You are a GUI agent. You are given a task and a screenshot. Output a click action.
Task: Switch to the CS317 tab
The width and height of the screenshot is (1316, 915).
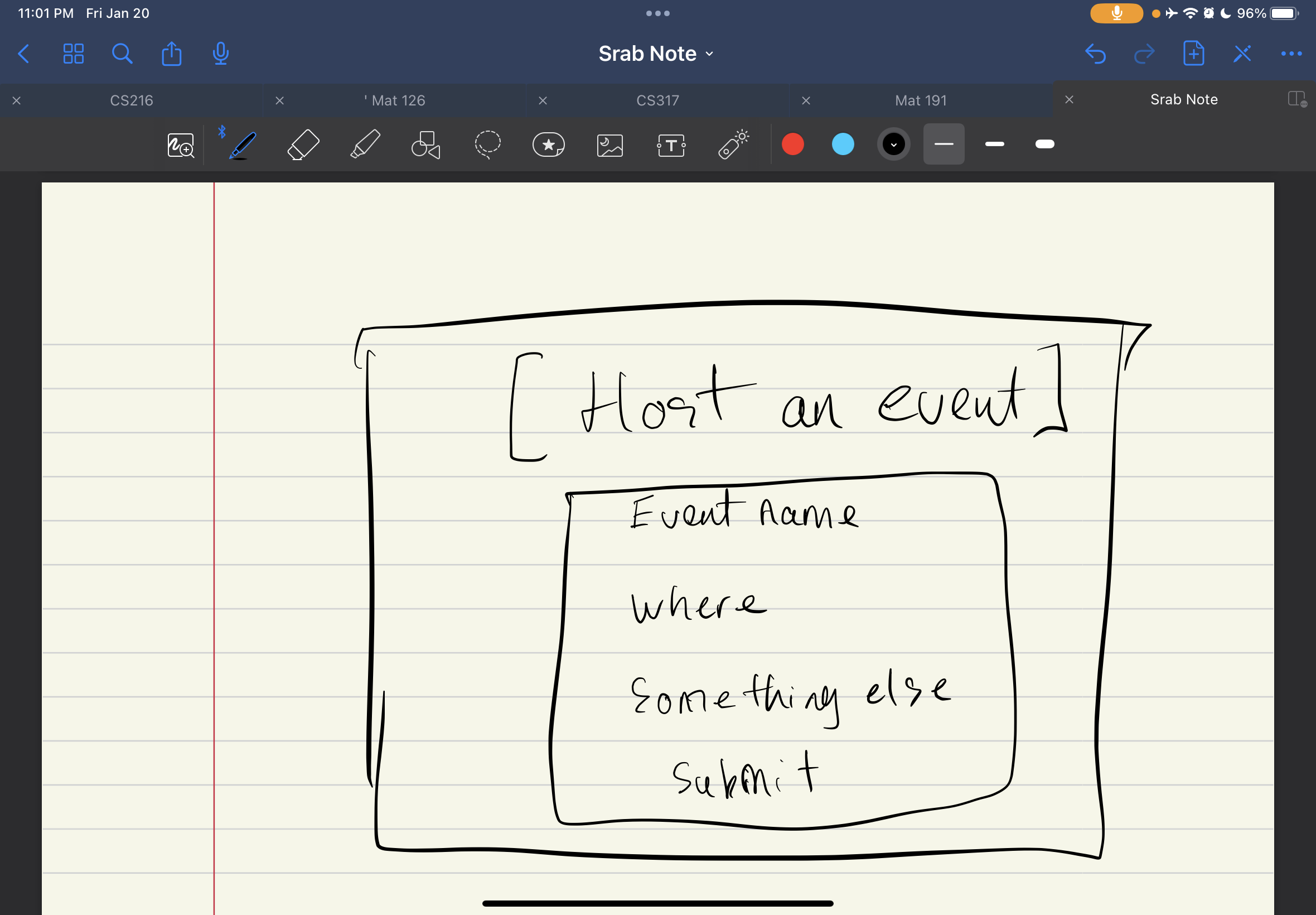tap(657, 100)
